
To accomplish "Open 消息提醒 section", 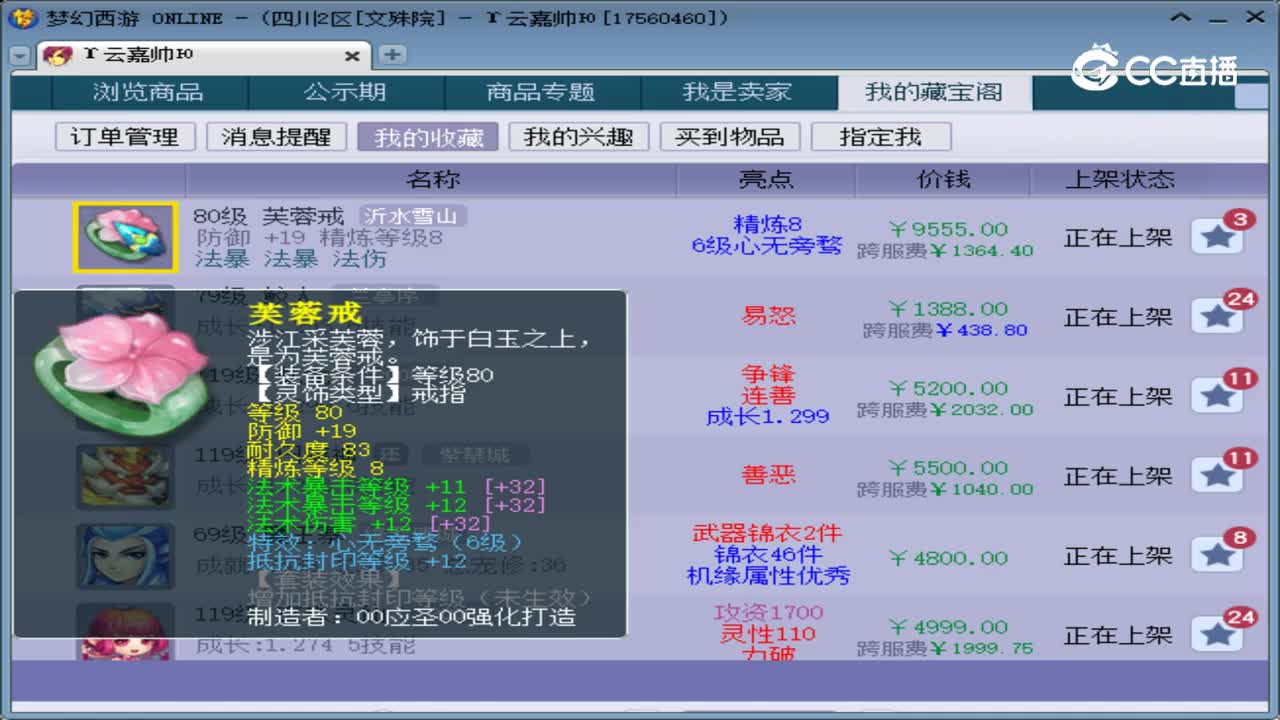I will click(276, 137).
